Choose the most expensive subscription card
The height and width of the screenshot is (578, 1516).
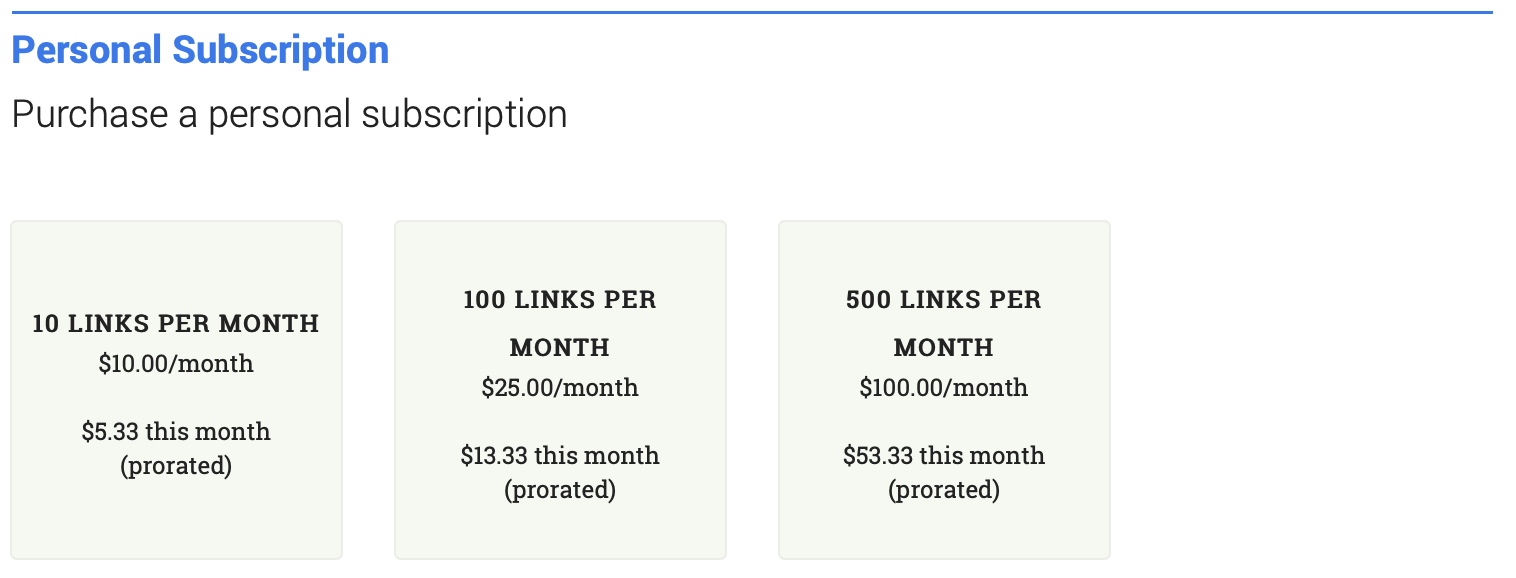coord(944,389)
